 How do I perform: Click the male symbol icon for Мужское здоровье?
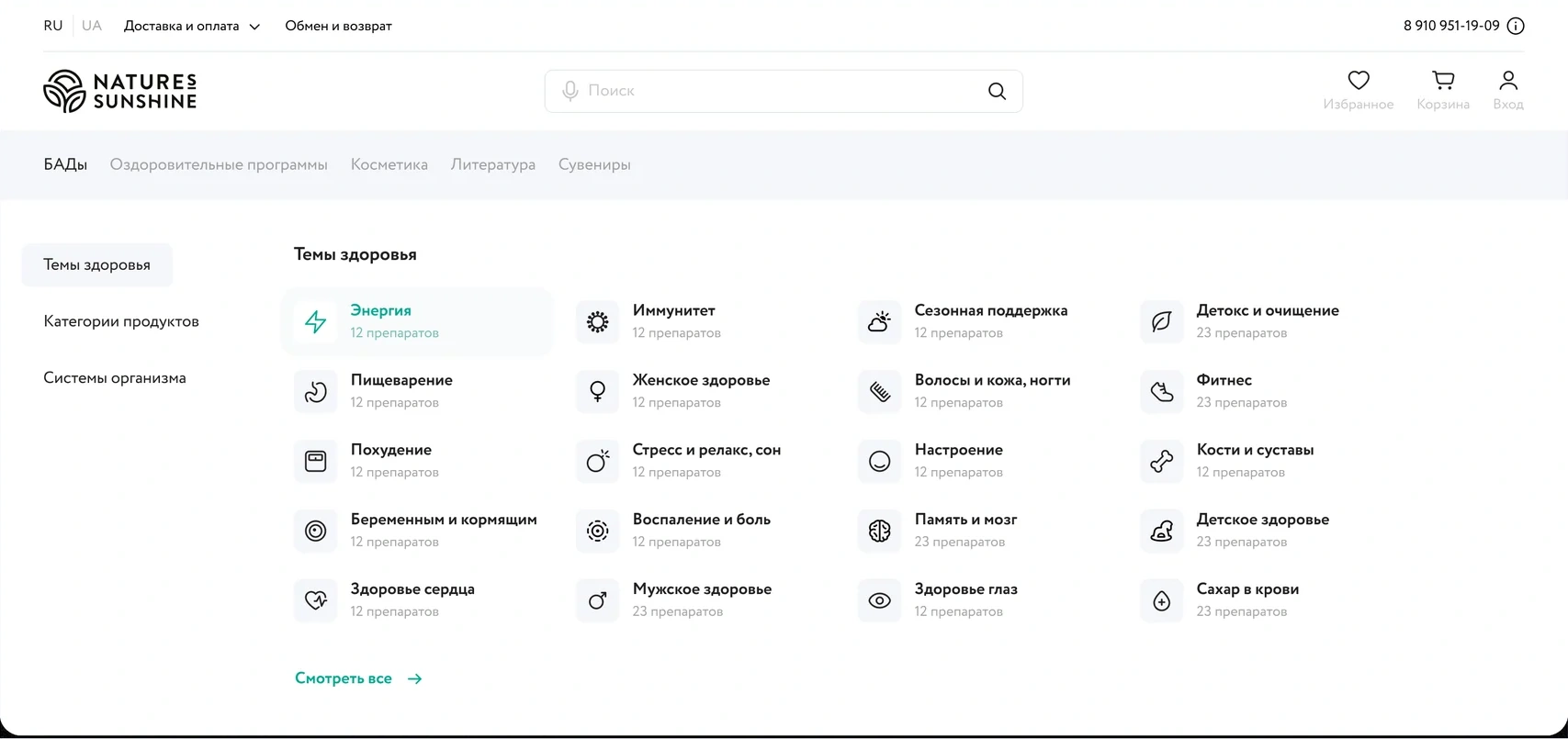point(597,600)
